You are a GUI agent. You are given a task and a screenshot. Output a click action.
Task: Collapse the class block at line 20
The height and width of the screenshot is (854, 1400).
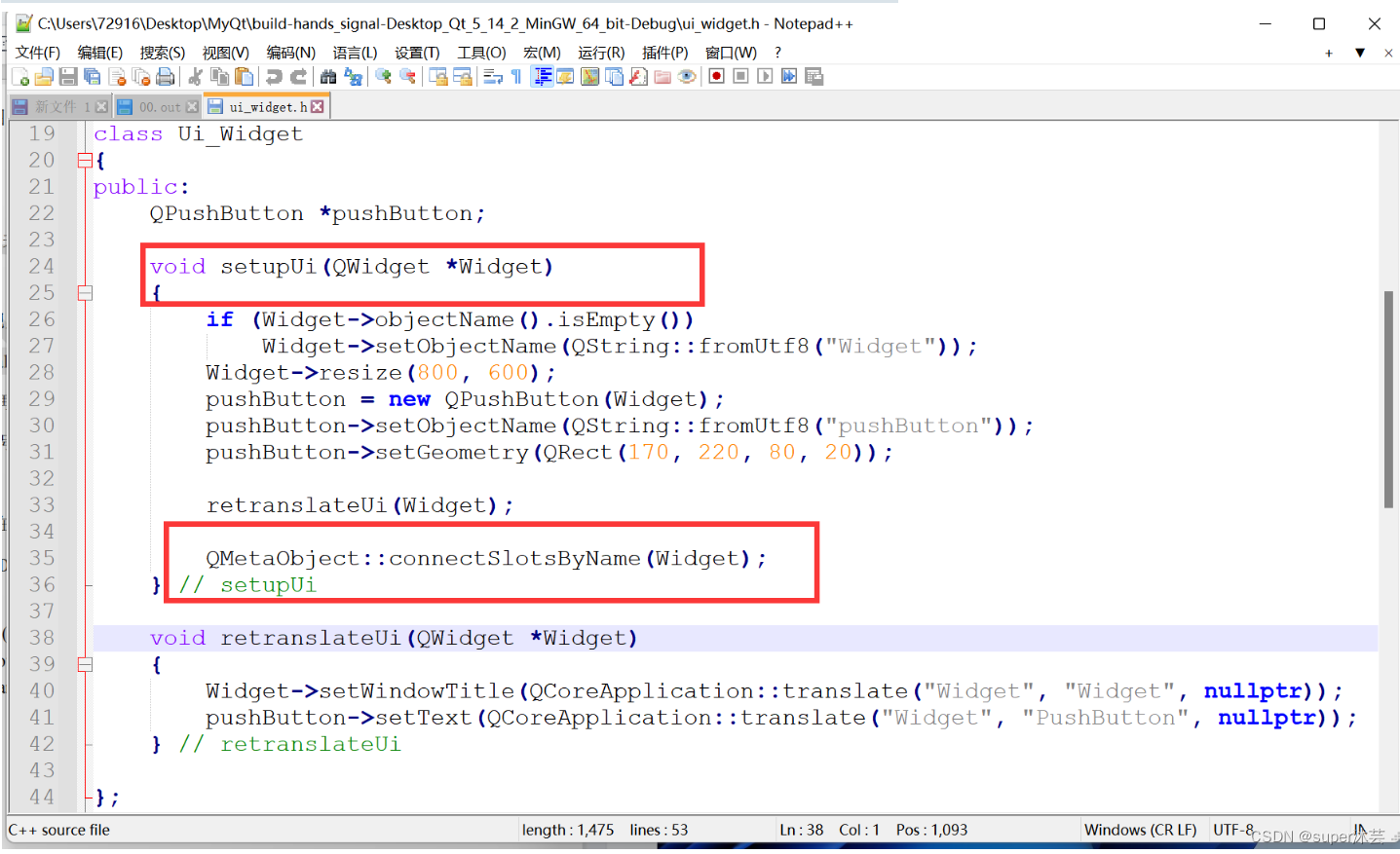[85, 161]
